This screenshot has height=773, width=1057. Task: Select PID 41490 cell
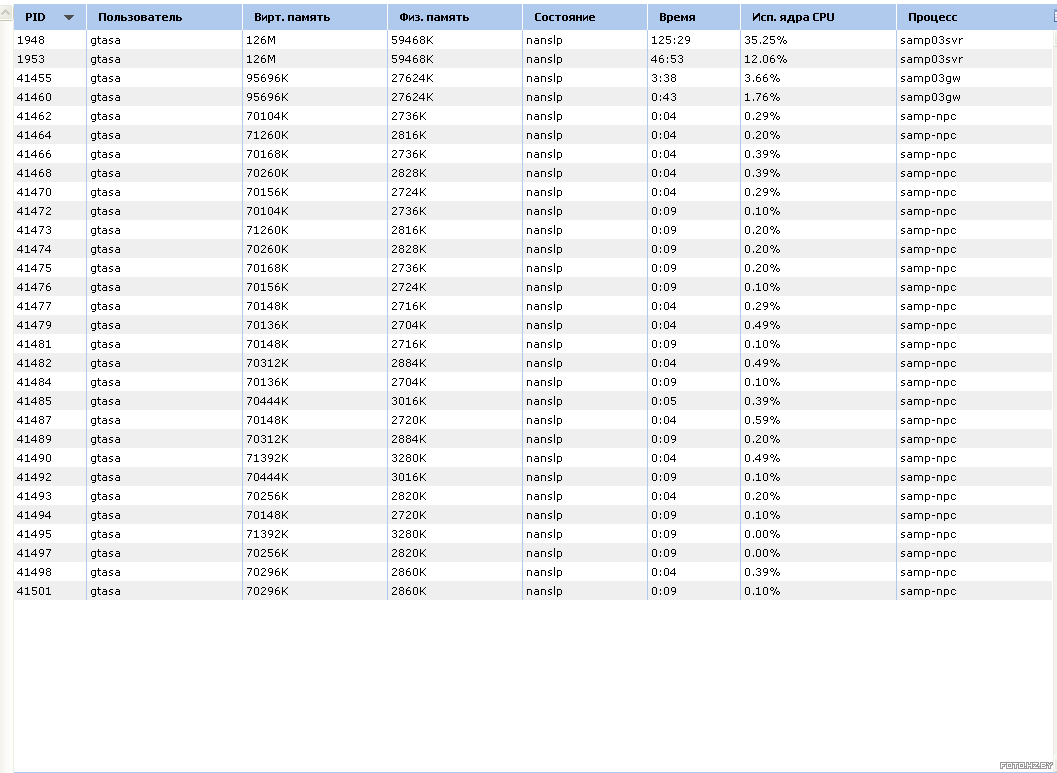pos(34,458)
